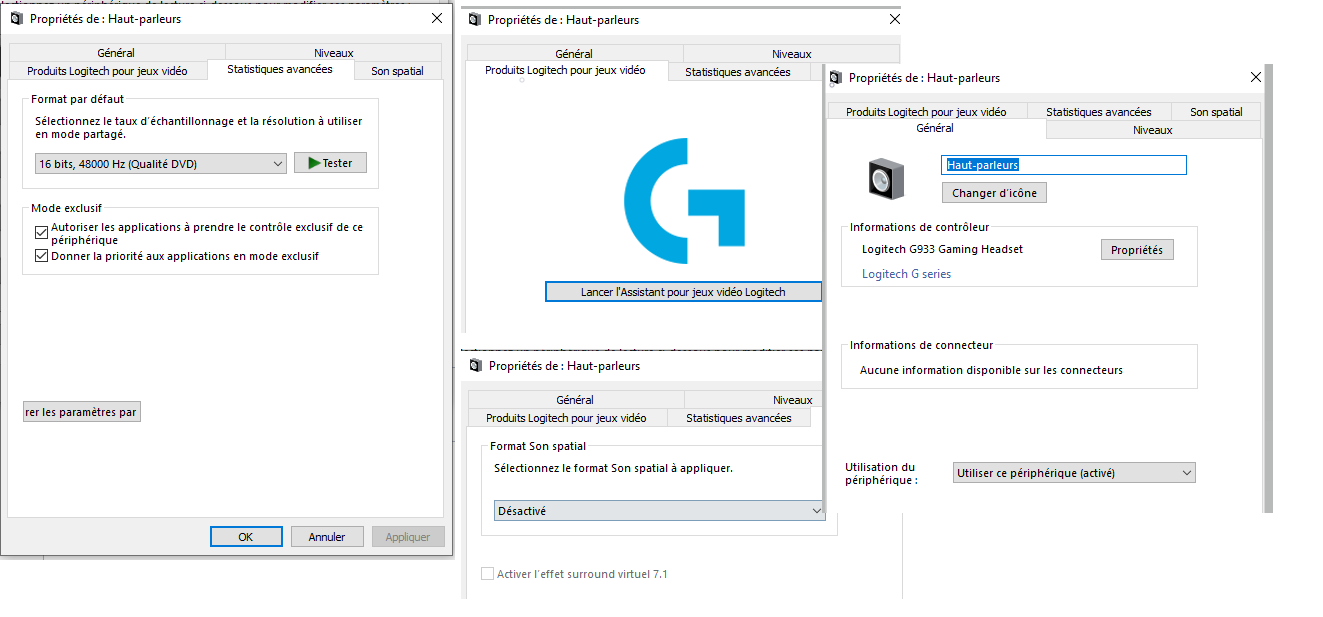
Task: Open controller Propriétés for Logitech G933 headset
Action: [1137, 250]
